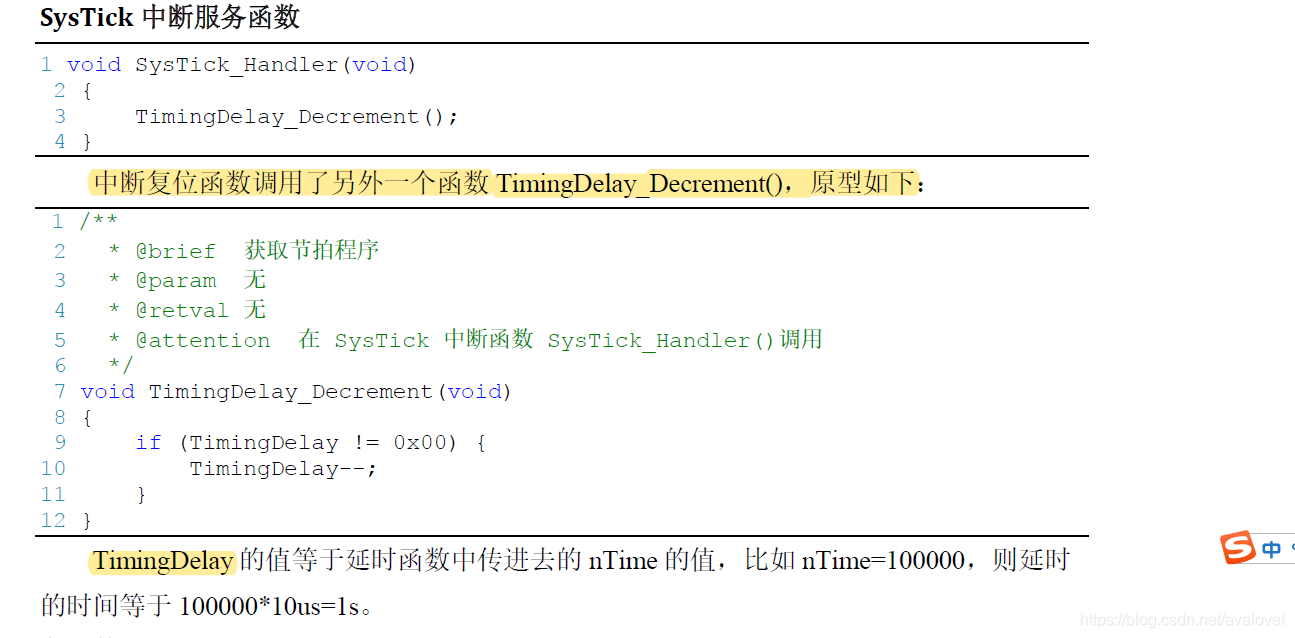Click highlighted "TimingDelay" in the bottom paragraph
Screen dimensions: 1295x638
point(163,561)
